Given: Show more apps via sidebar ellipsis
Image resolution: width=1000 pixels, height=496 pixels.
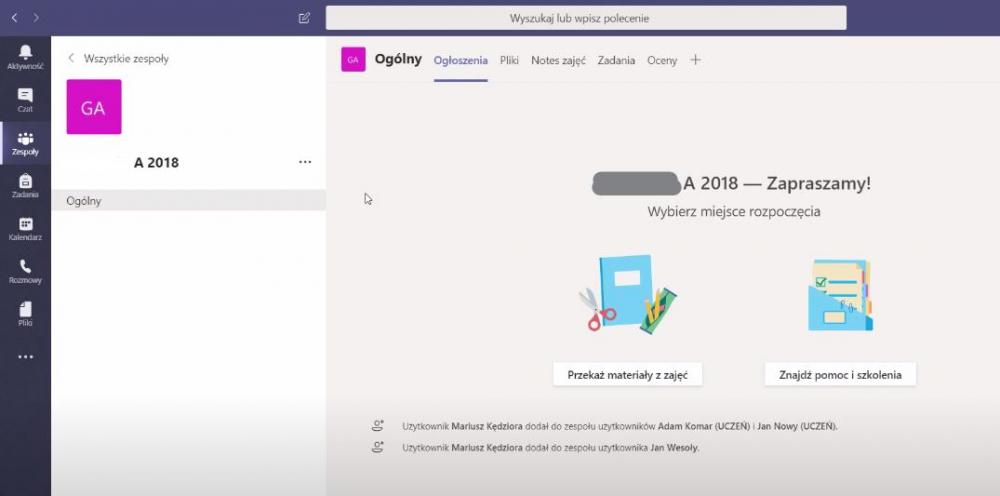Looking at the screenshot, I should click(26, 357).
